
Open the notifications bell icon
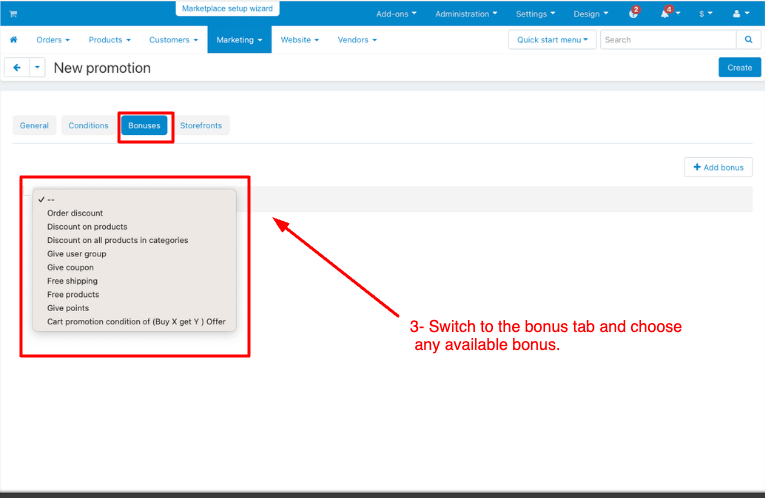coord(668,13)
